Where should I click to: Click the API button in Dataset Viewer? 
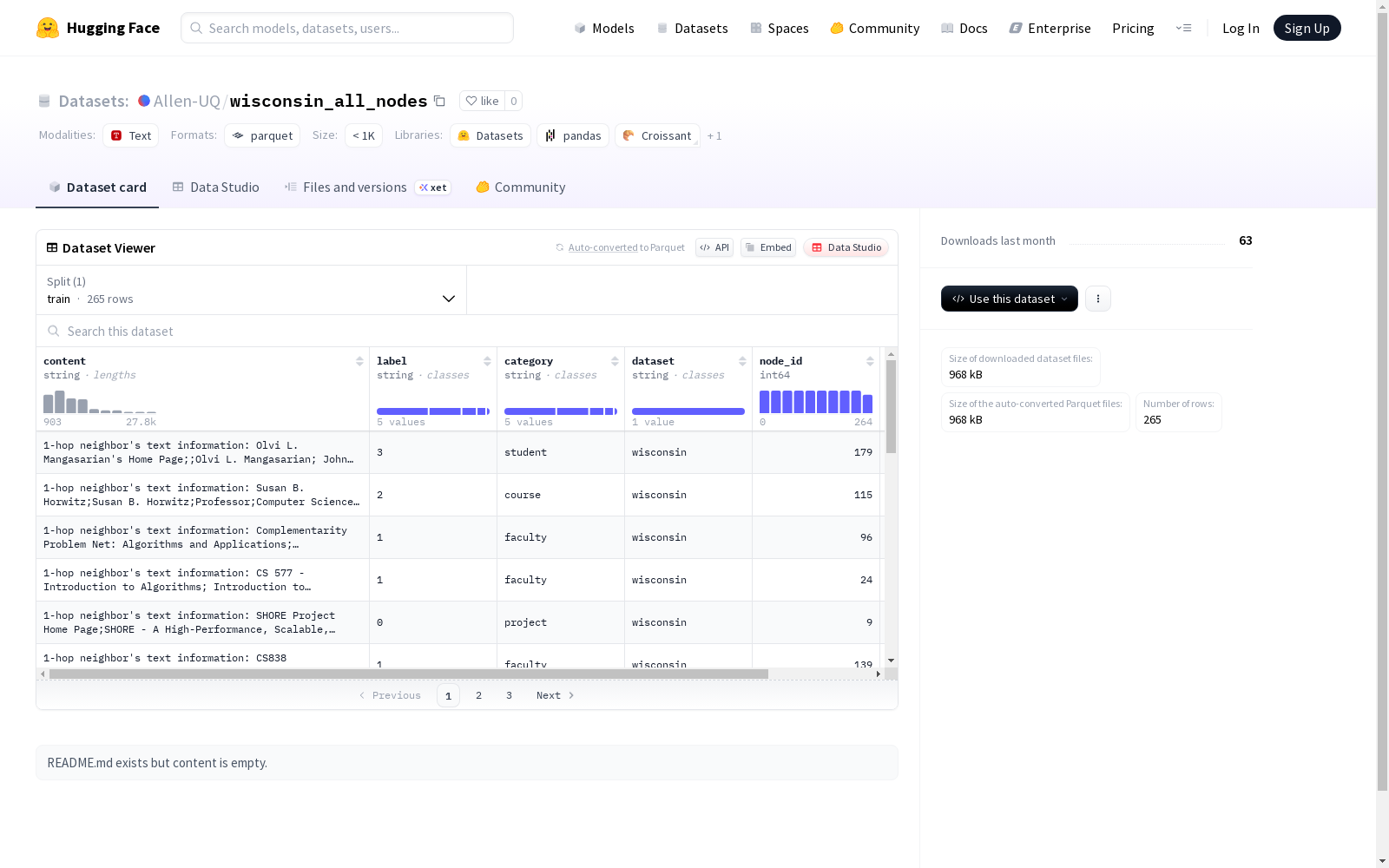(714, 247)
